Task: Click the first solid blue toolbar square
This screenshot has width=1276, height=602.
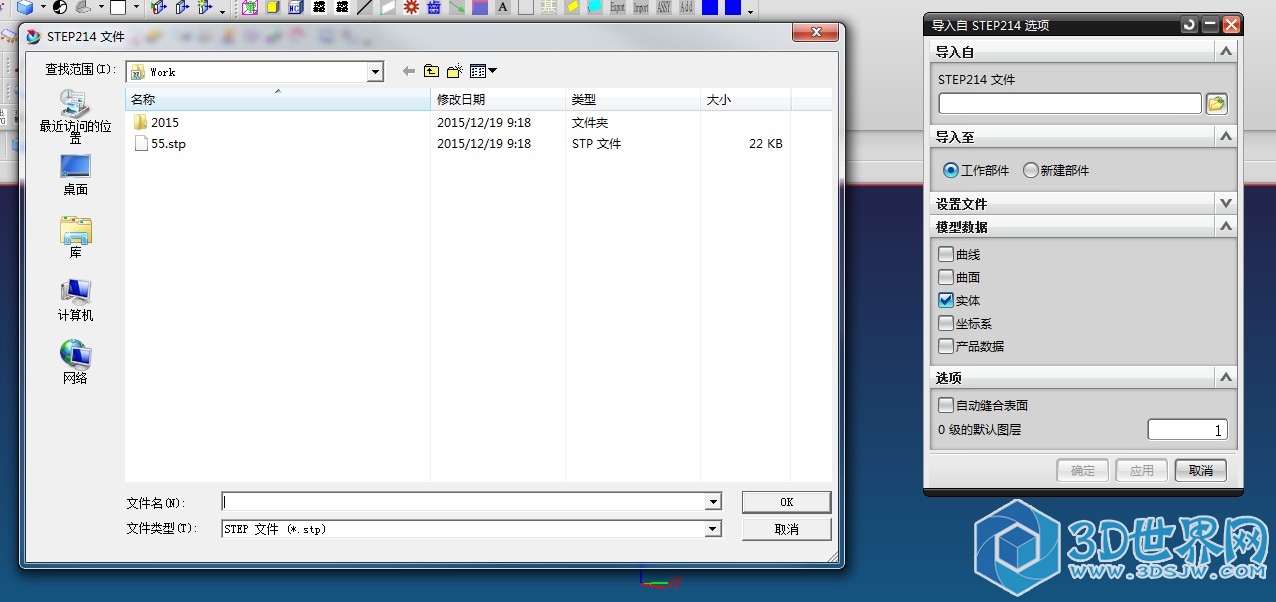Action: coord(709,7)
